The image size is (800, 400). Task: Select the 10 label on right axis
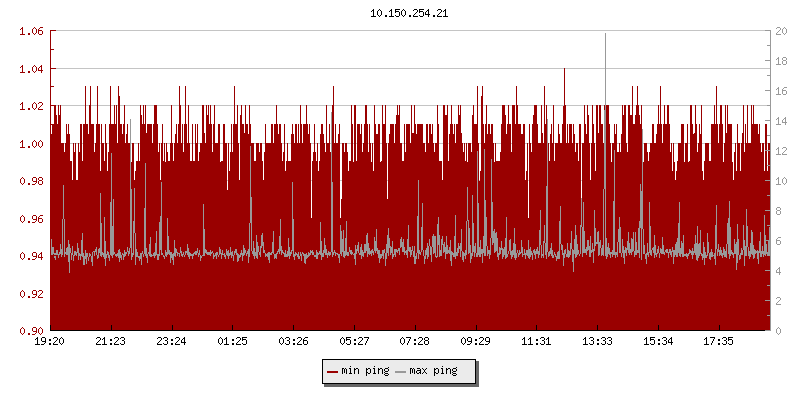coord(783,181)
